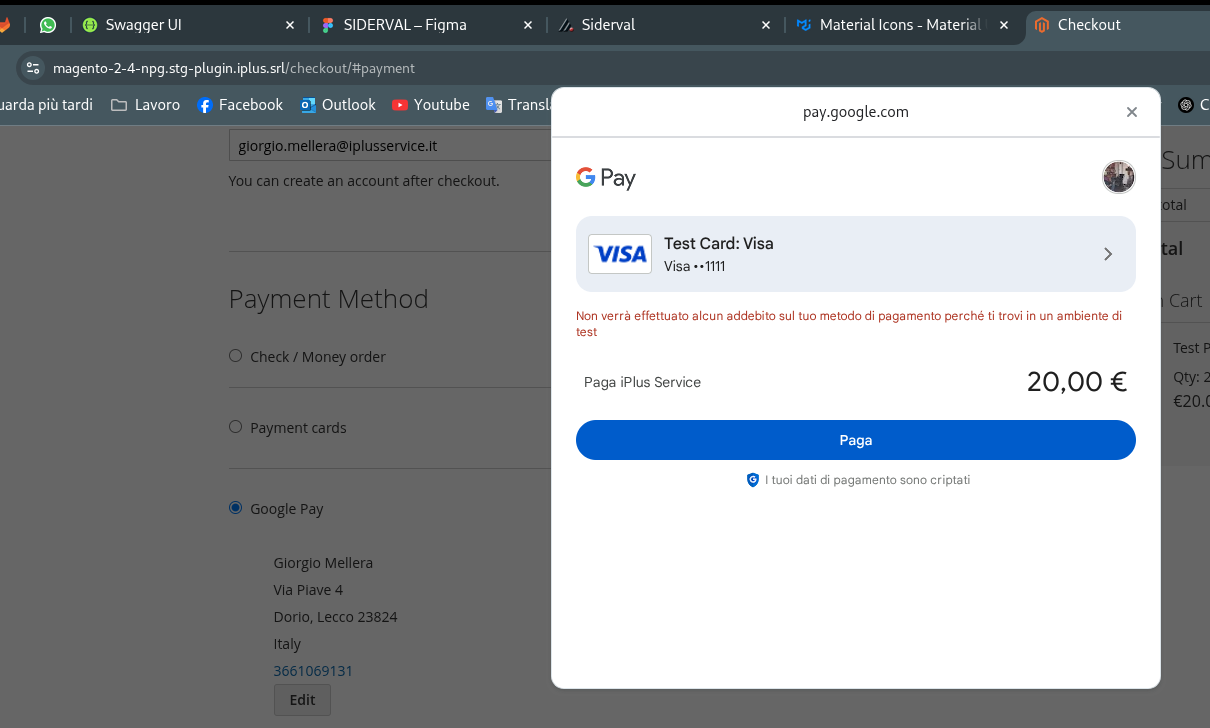Switch to the SIDERVAL – Figma tab

(x=418, y=25)
